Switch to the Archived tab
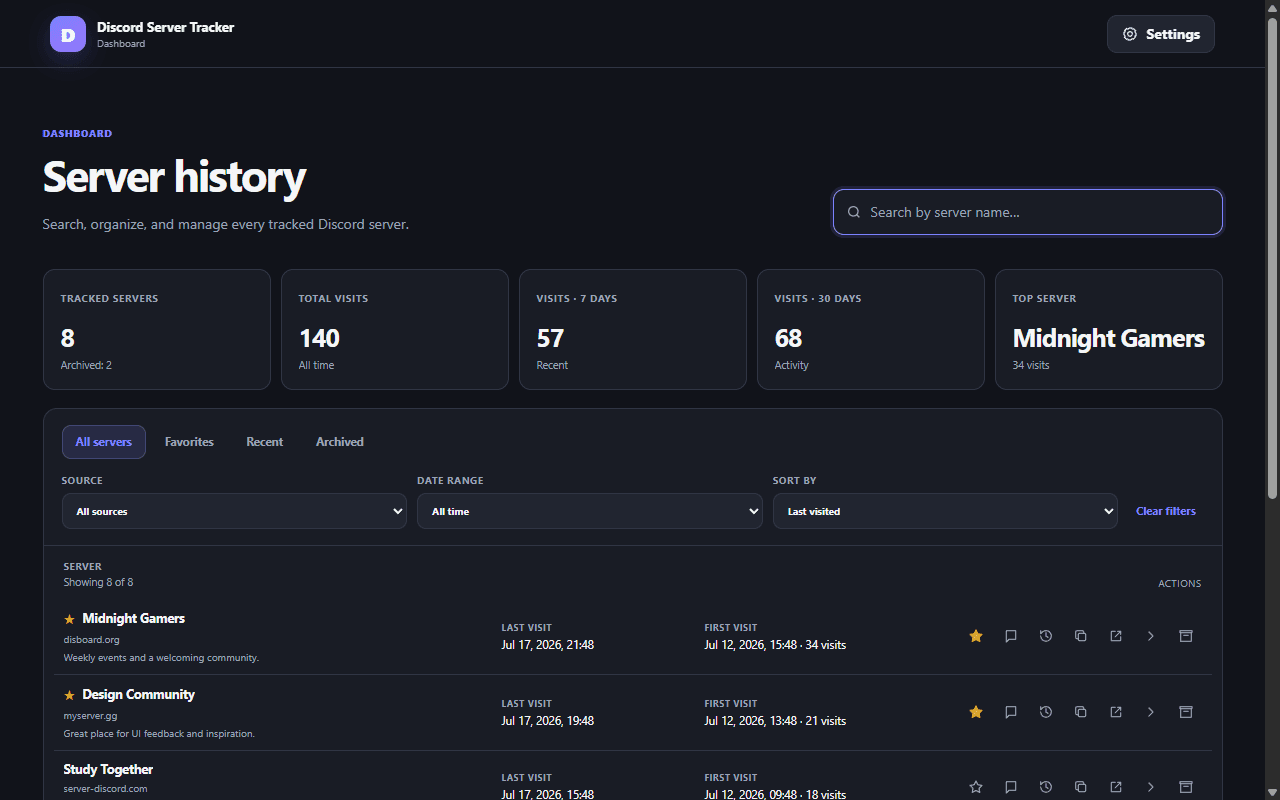This screenshot has height=800, width=1280. [340, 442]
